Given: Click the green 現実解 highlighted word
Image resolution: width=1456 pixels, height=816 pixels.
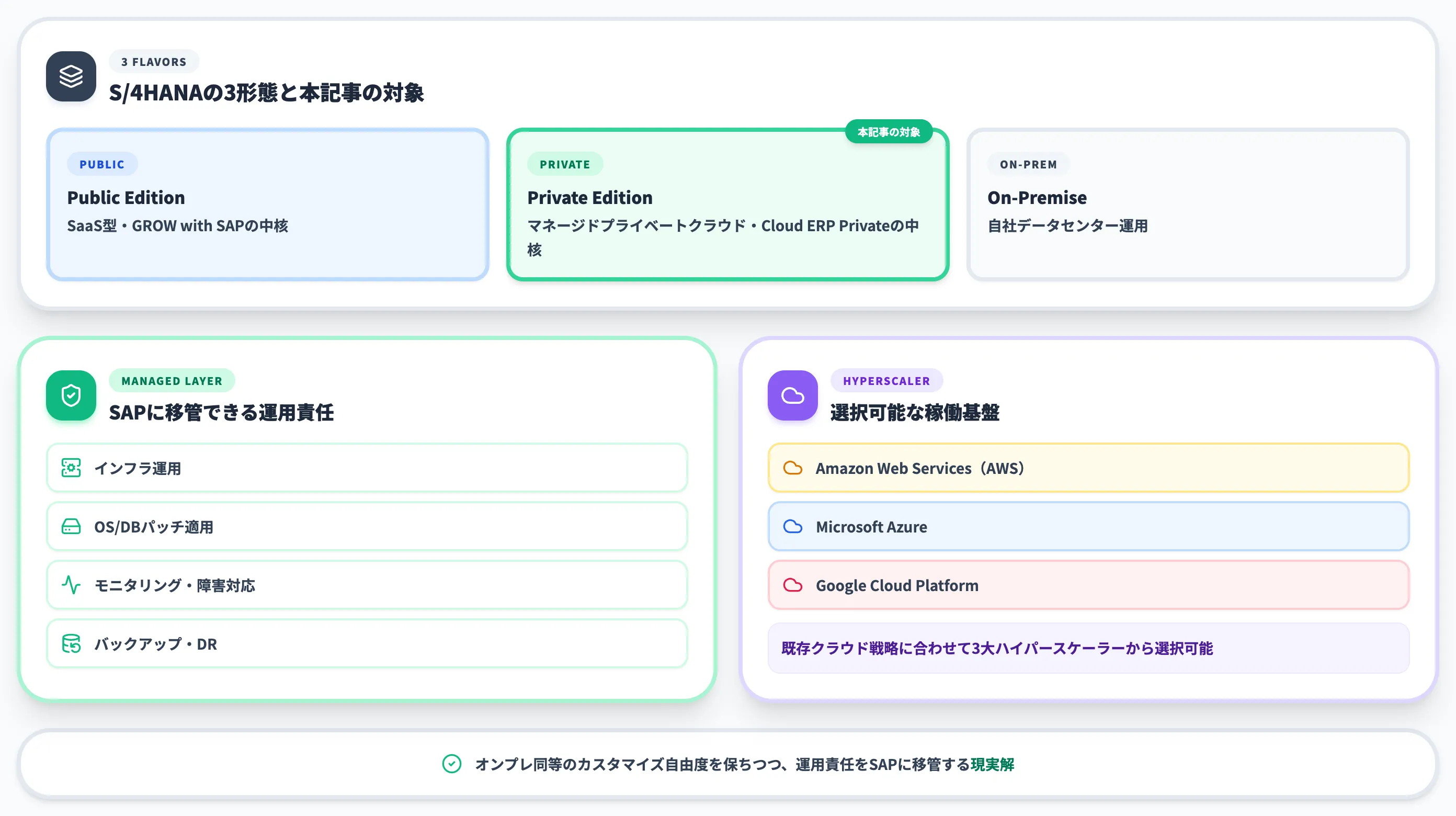Looking at the screenshot, I should [992, 765].
